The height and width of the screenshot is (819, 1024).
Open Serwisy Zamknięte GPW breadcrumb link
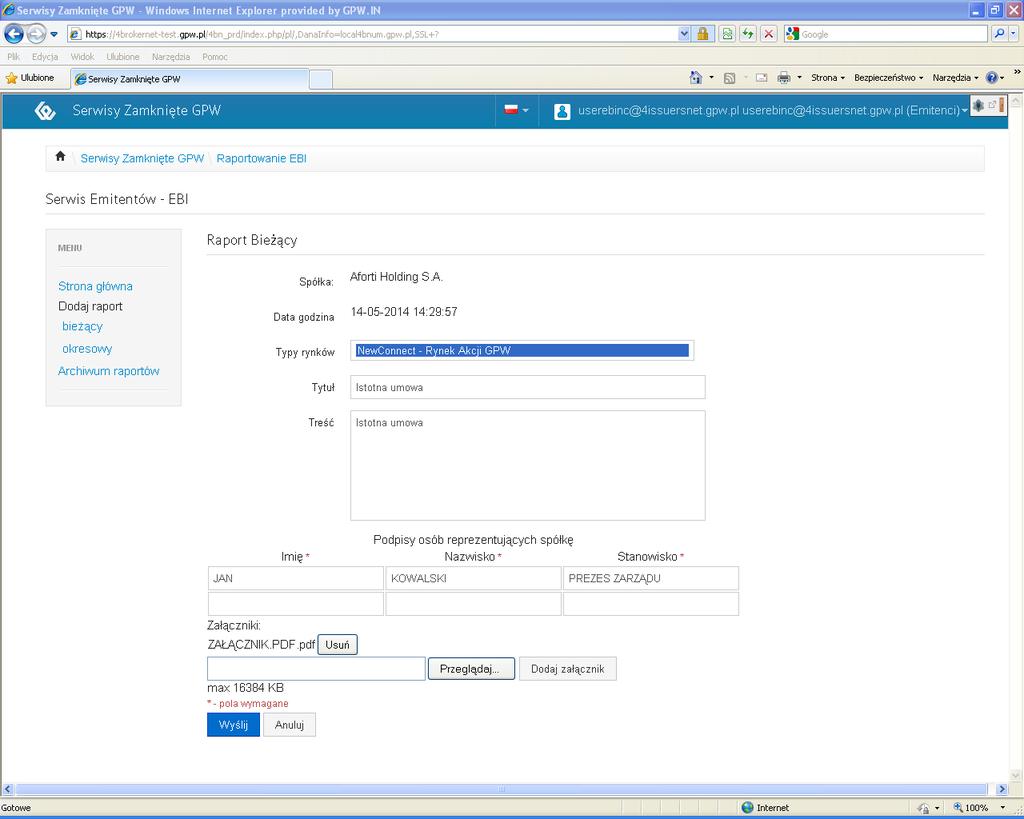tap(142, 158)
